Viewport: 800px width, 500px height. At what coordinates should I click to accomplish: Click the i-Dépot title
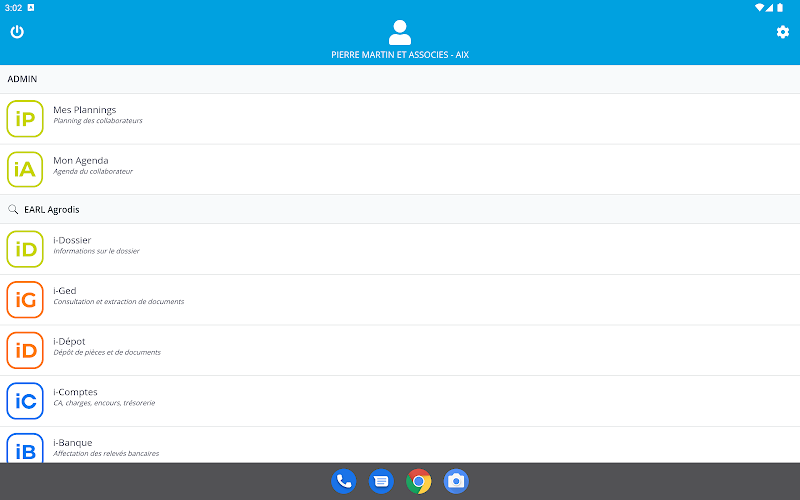(x=69, y=341)
